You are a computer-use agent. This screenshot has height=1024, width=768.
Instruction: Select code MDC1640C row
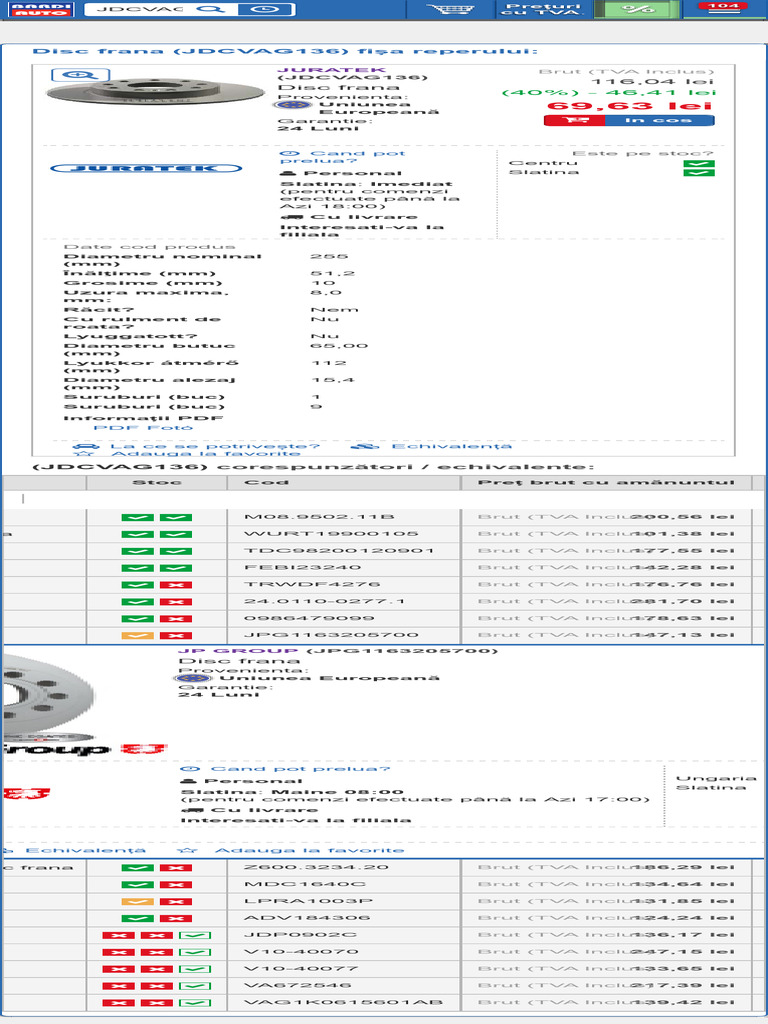click(305, 884)
